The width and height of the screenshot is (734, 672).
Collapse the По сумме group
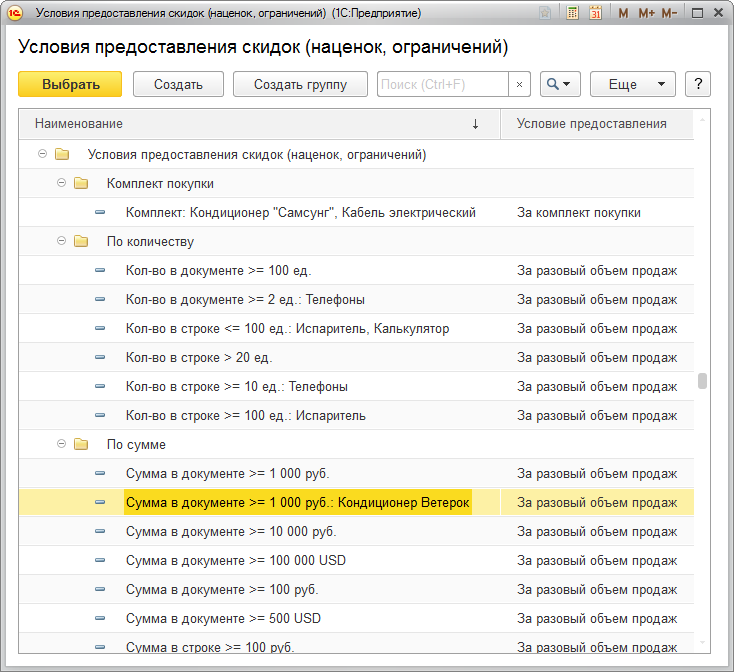tap(62, 444)
